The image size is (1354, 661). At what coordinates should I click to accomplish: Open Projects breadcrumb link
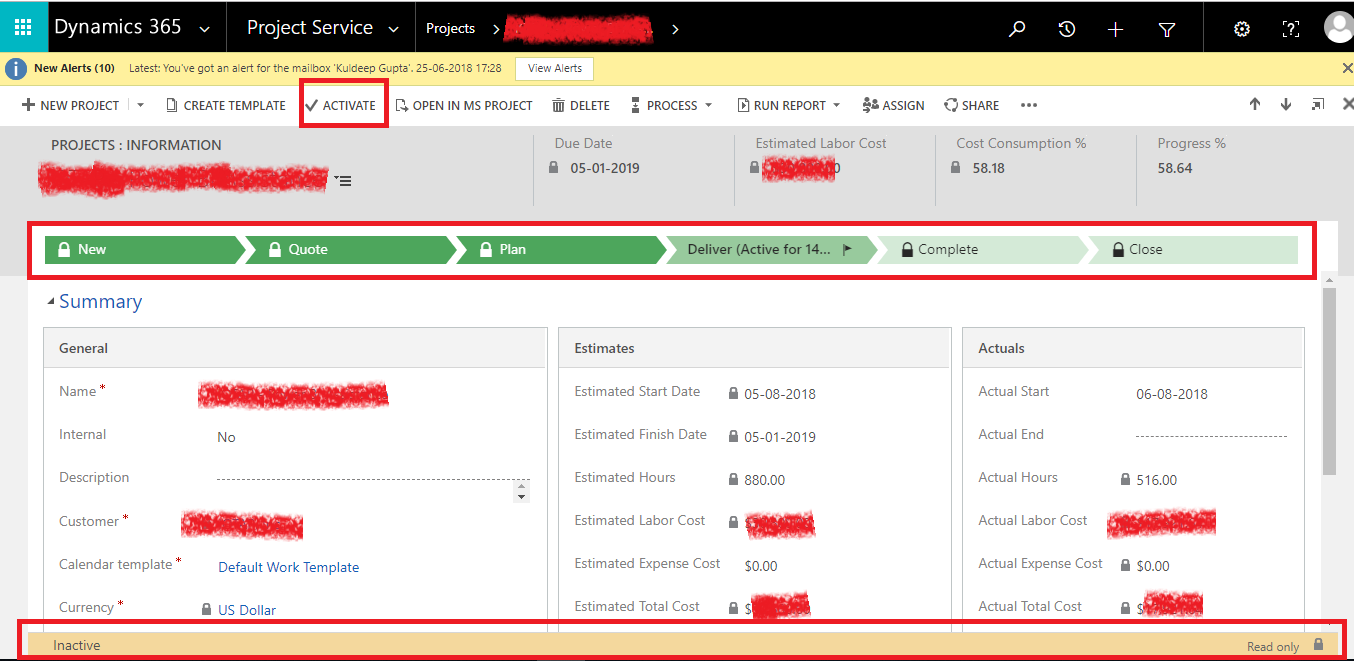450,29
